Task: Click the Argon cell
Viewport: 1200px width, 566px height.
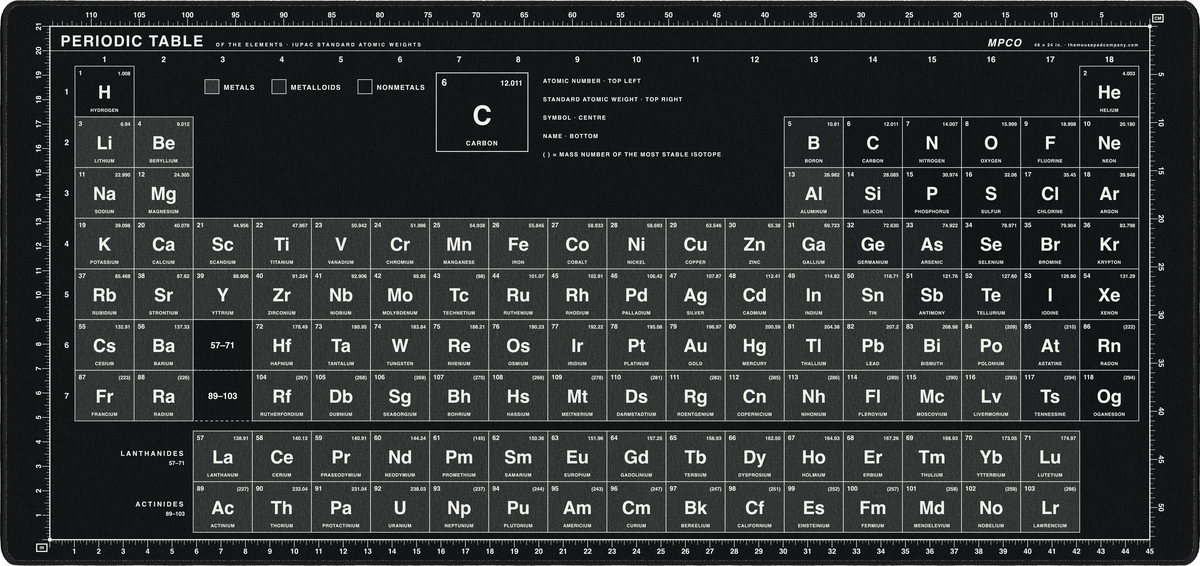Action: click(1109, 193)
